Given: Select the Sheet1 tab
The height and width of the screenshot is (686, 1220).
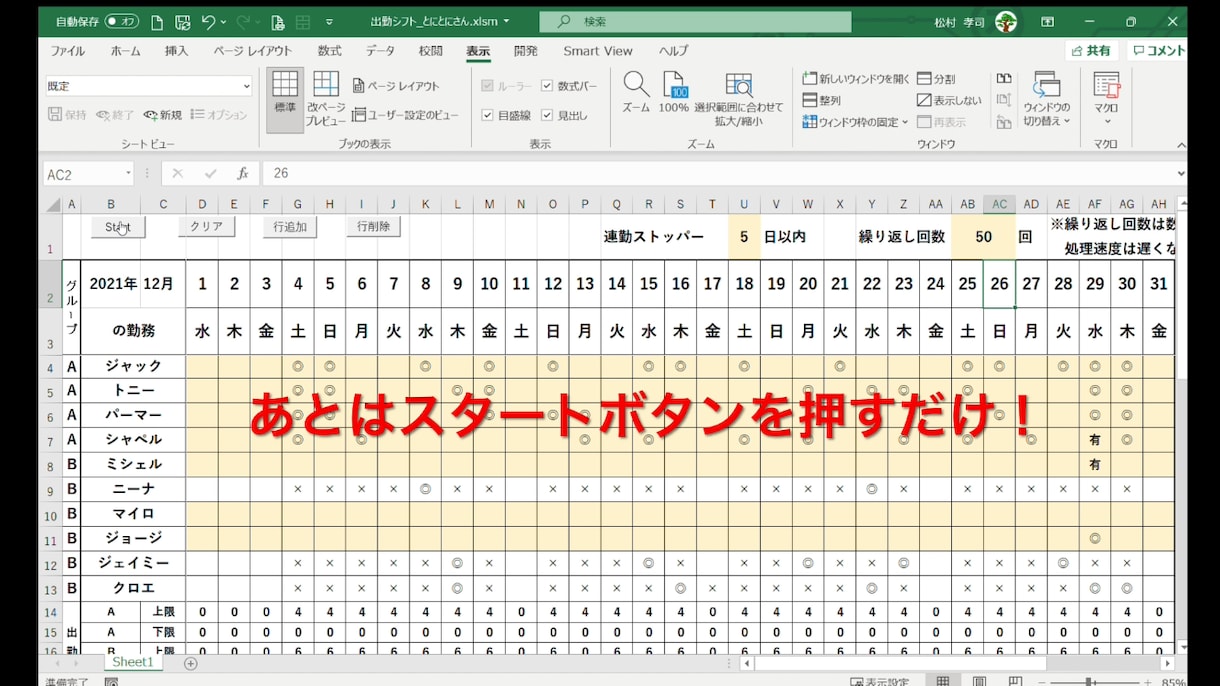Looking at the screenshot, I should (133, 662).
